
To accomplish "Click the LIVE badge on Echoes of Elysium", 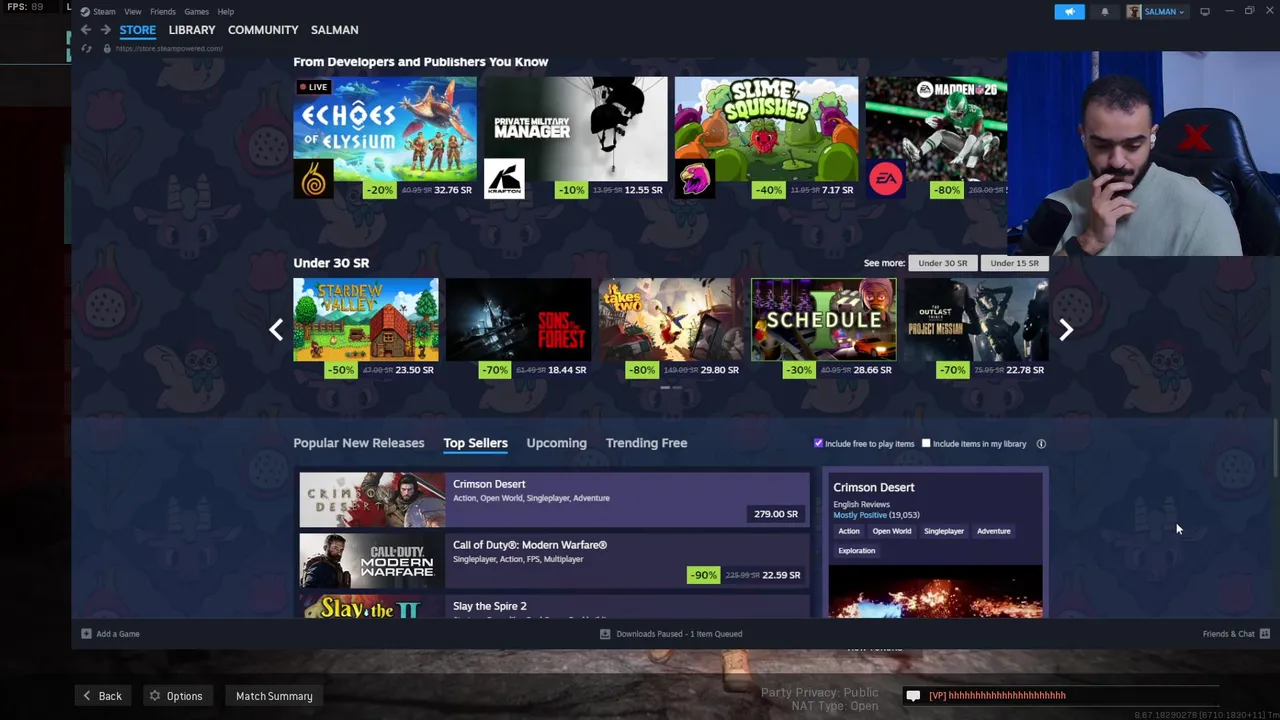I will pyautogui.click(x=313, y=87).
